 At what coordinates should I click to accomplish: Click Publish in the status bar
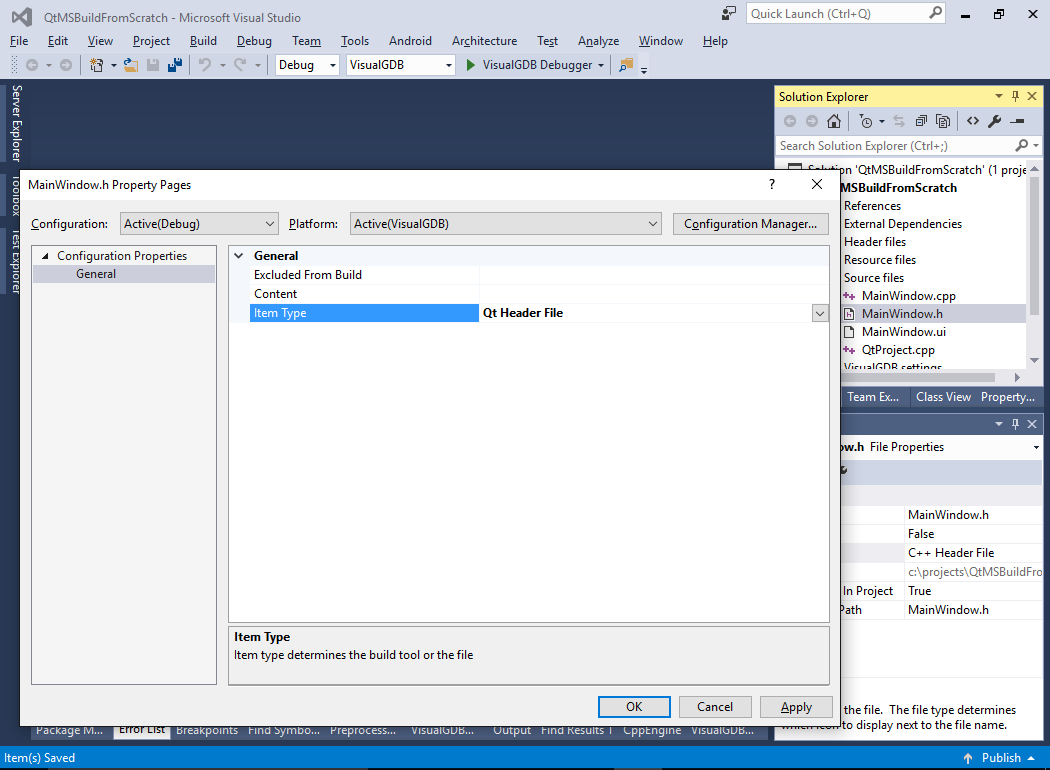point(1001,758)
